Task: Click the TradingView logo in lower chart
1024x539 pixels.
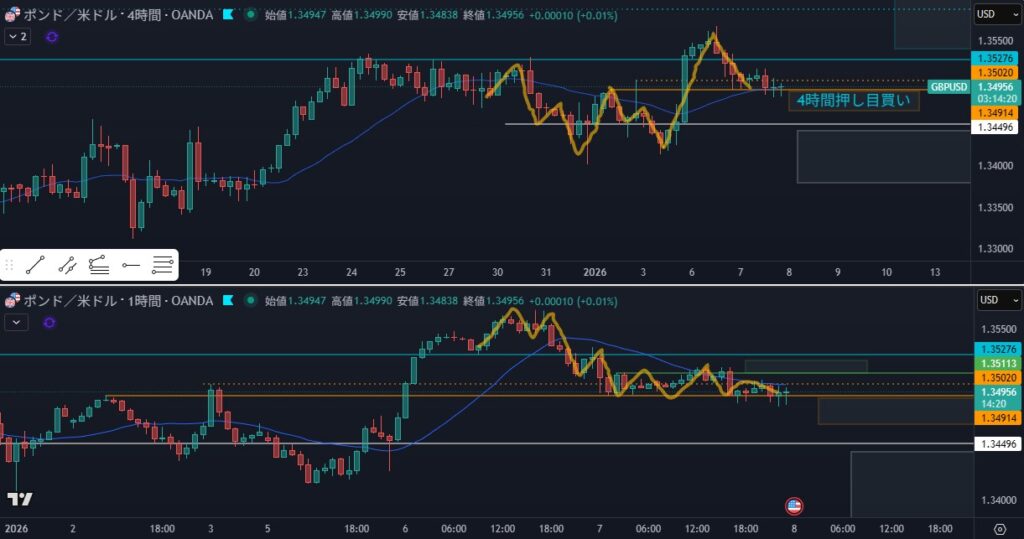Action: (x=19, y=499)
